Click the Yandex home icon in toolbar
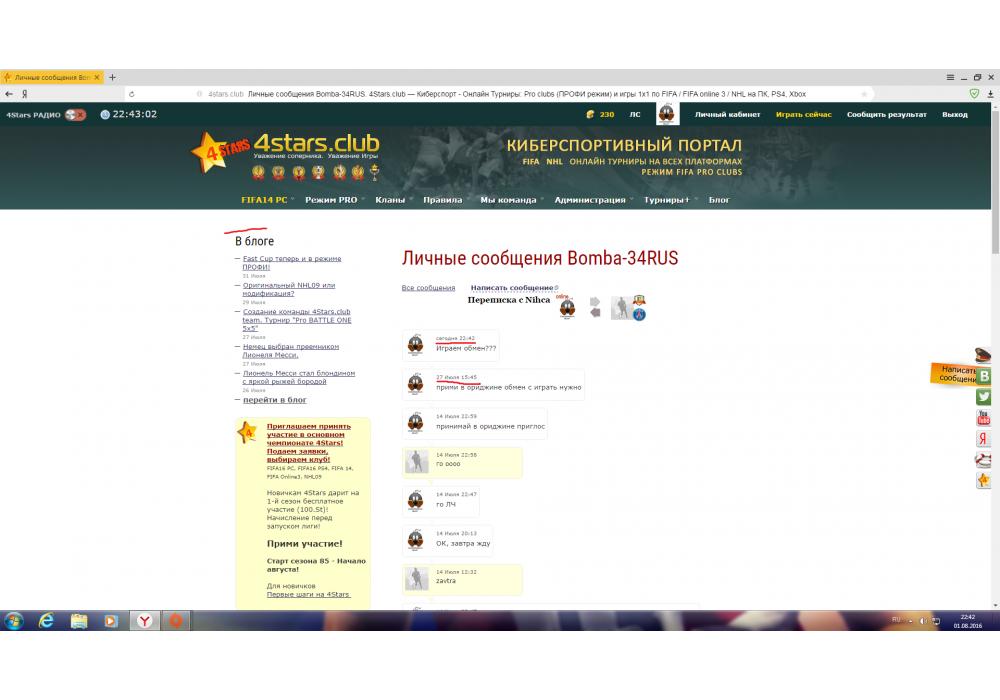 [25, 94]
